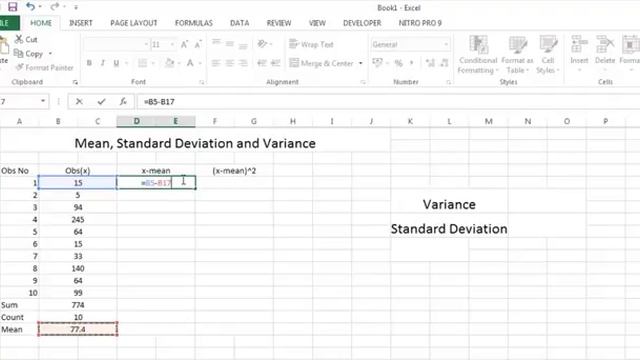Increase the cell indent
640x360 pixels.
[x=276, y=63]
